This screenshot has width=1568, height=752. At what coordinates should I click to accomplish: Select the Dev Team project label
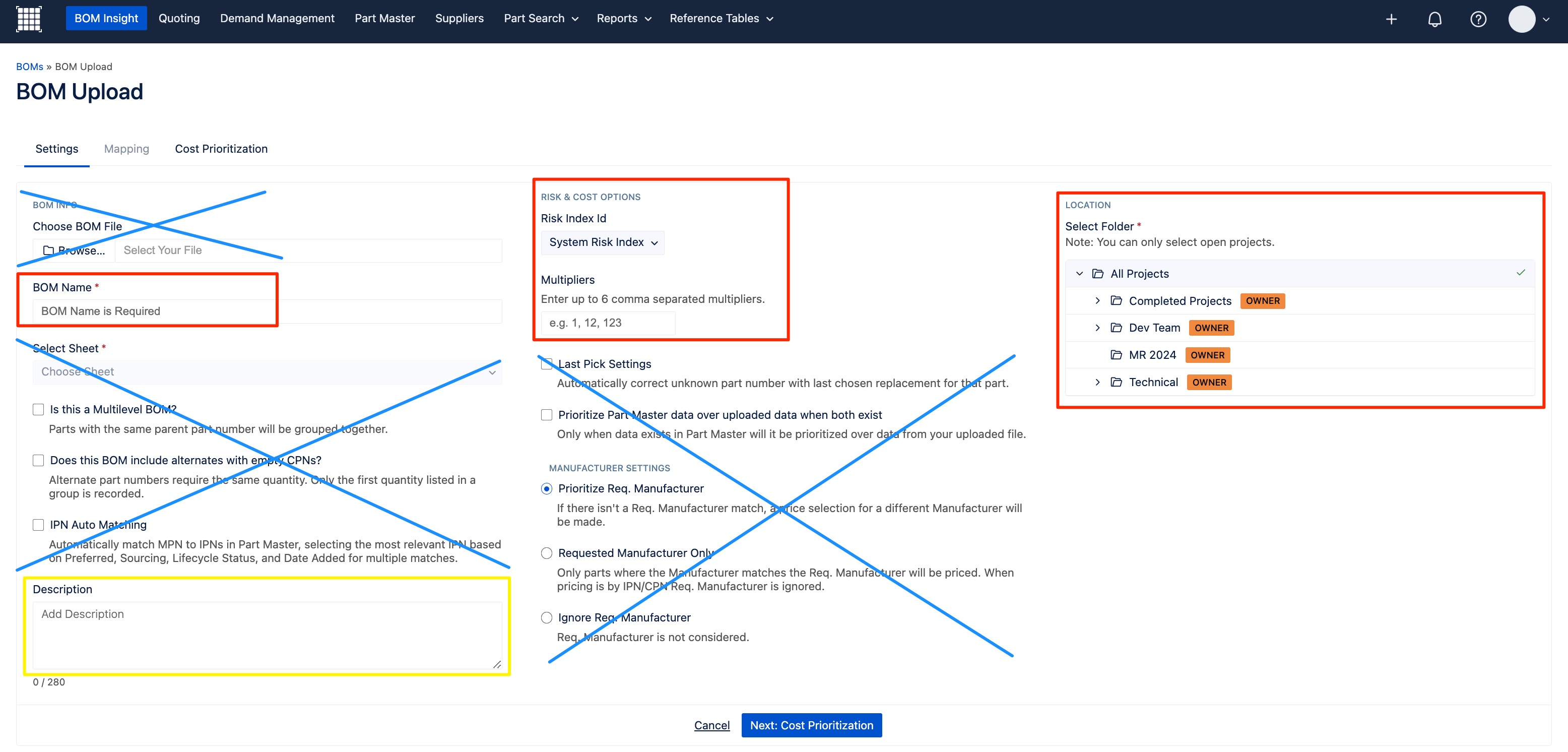(x=1154, y=328)
